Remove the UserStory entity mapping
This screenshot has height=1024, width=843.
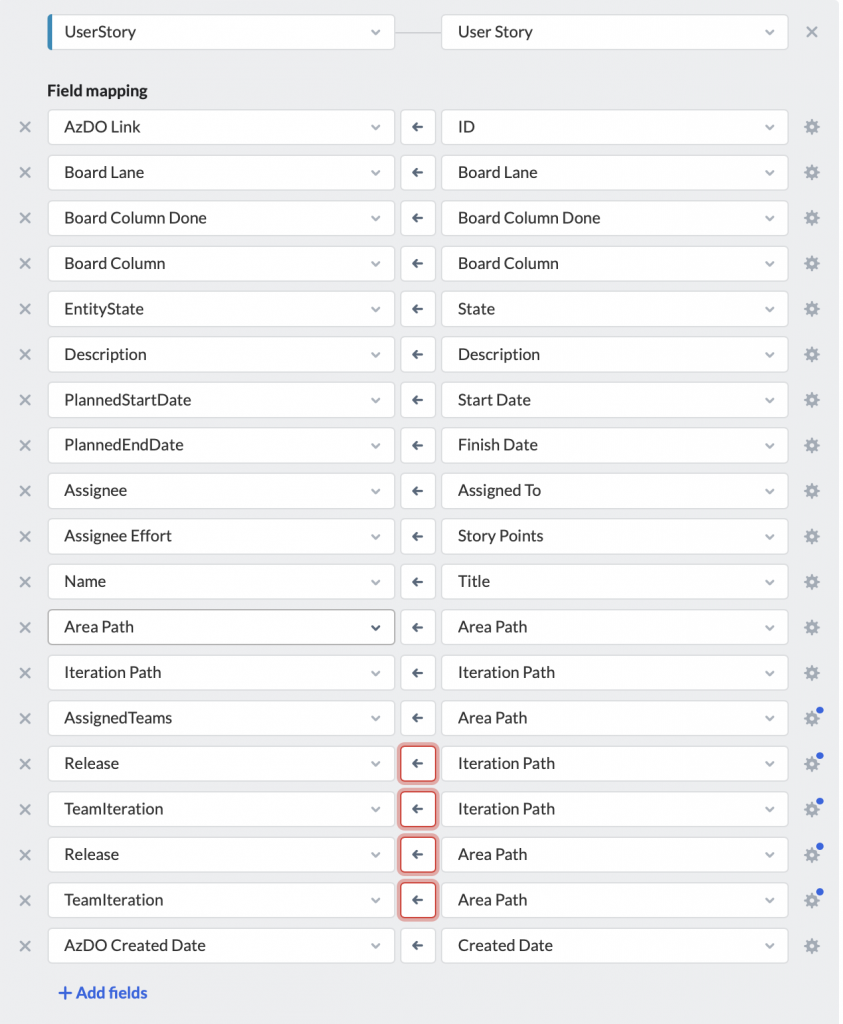(812, 32)
